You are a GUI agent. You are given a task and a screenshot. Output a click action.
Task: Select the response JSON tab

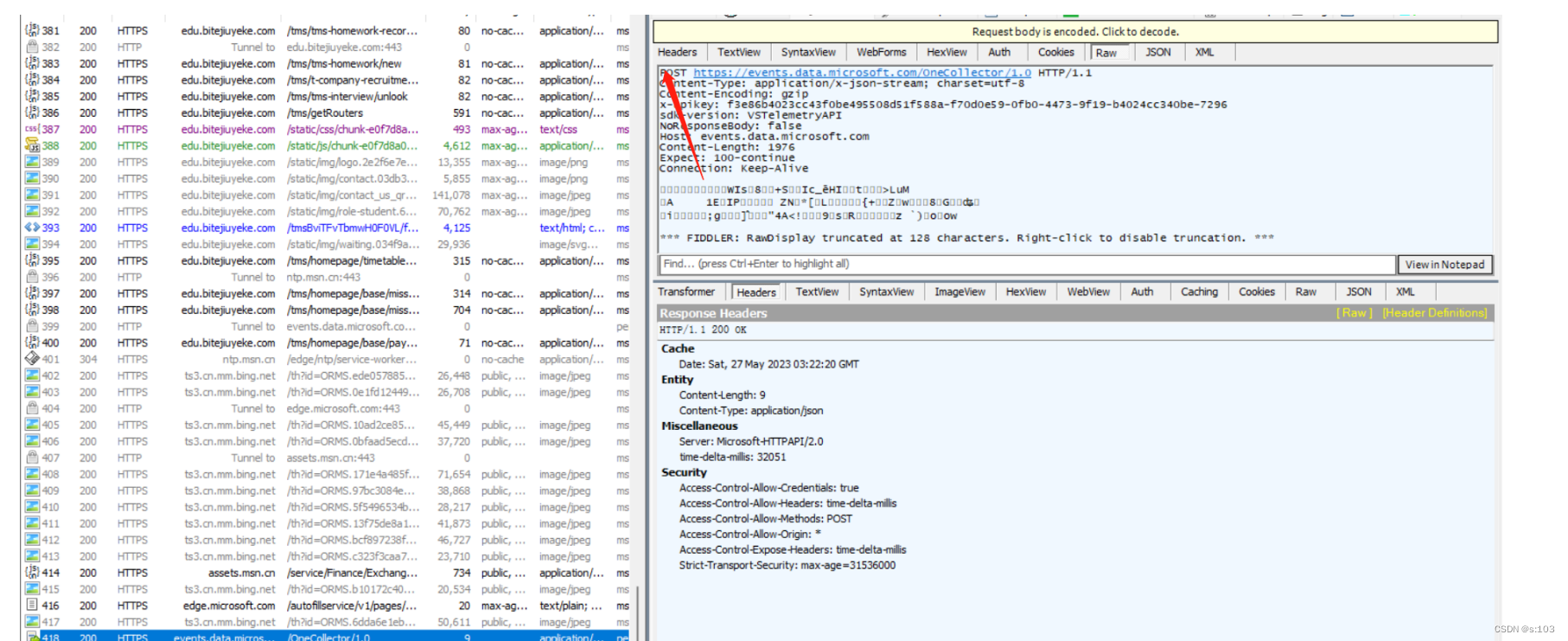click(x=1359, y=292)
